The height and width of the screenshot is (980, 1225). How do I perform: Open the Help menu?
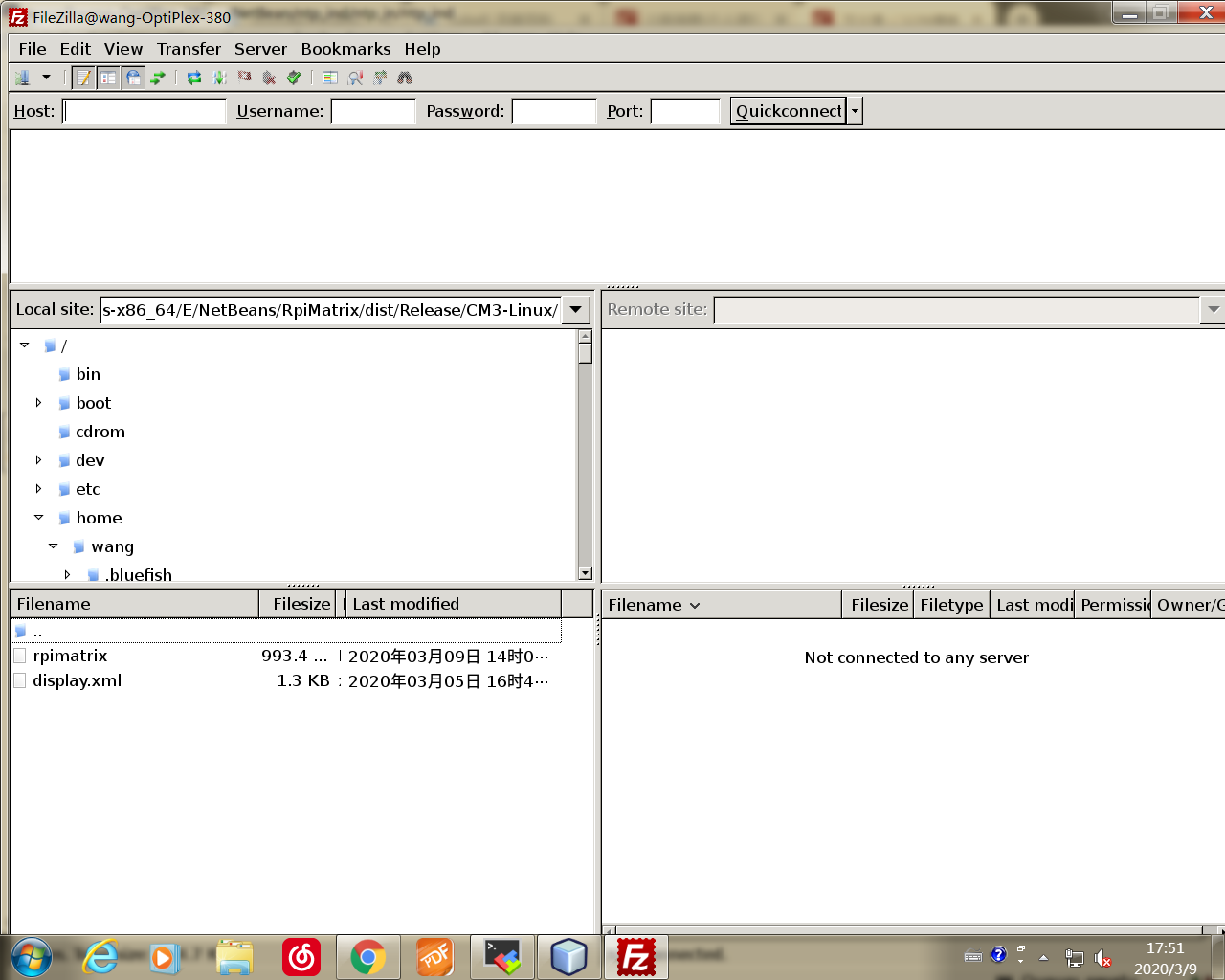422,49
